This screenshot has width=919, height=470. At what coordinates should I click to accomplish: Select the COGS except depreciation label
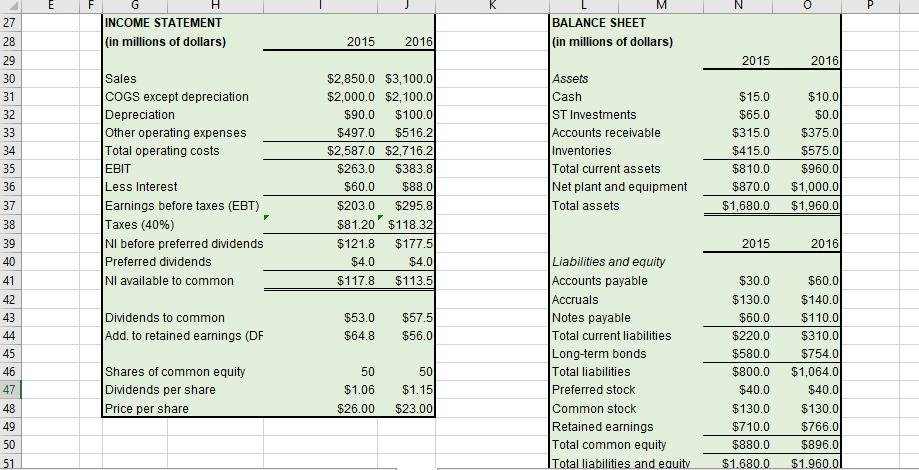click(x=176, y=97)
